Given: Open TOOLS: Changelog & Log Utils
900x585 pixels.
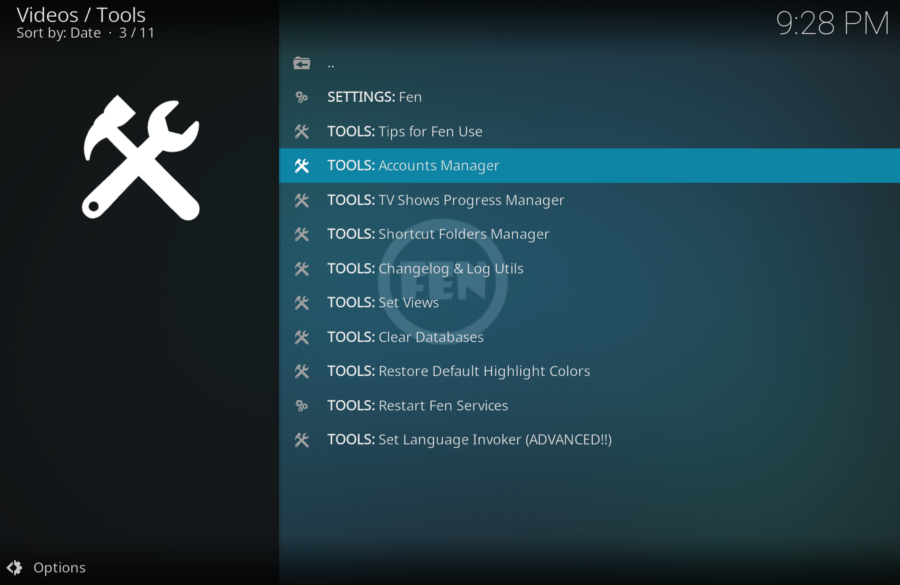Looking at the screenshot, I should pos(589,269).
